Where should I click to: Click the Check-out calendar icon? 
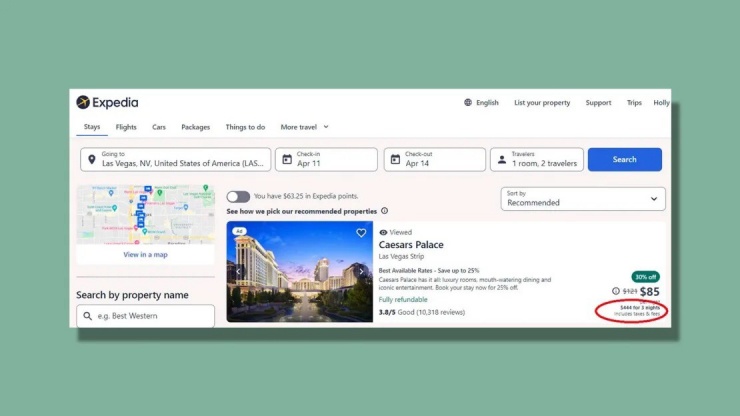pyautogui.click(x=395, y=160)
